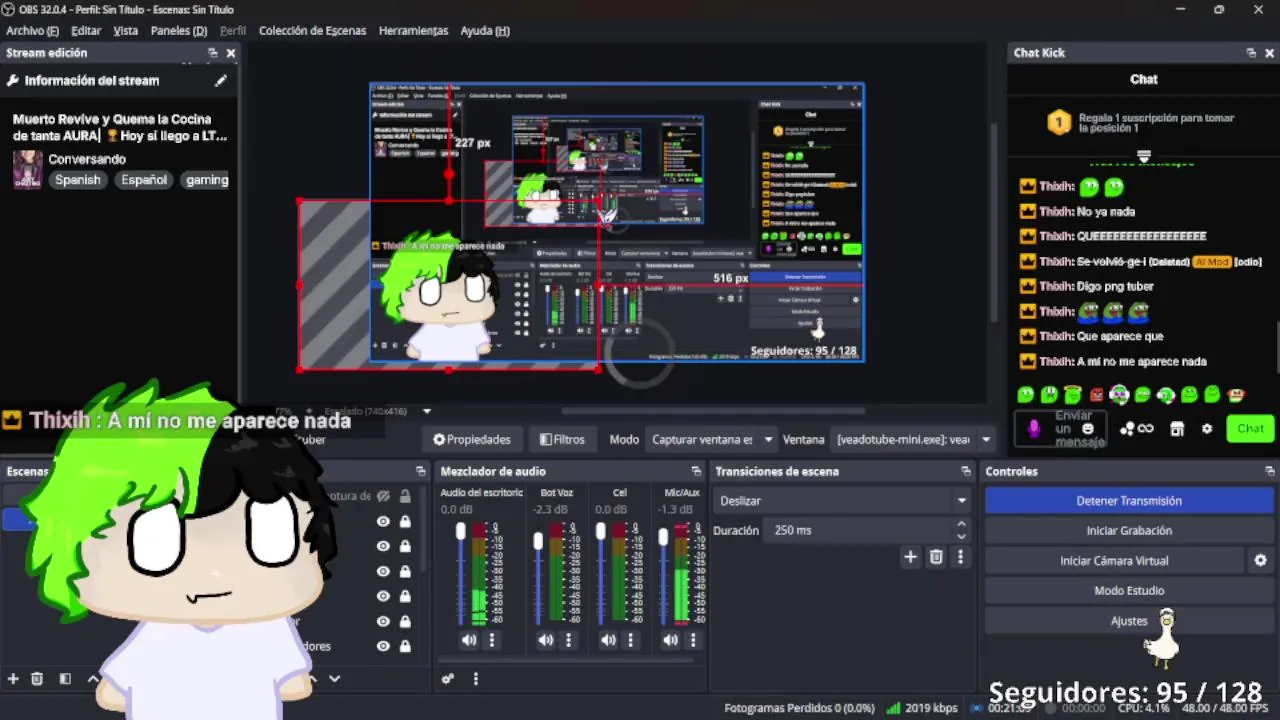Open the Archivo menu

click(32, 31)
